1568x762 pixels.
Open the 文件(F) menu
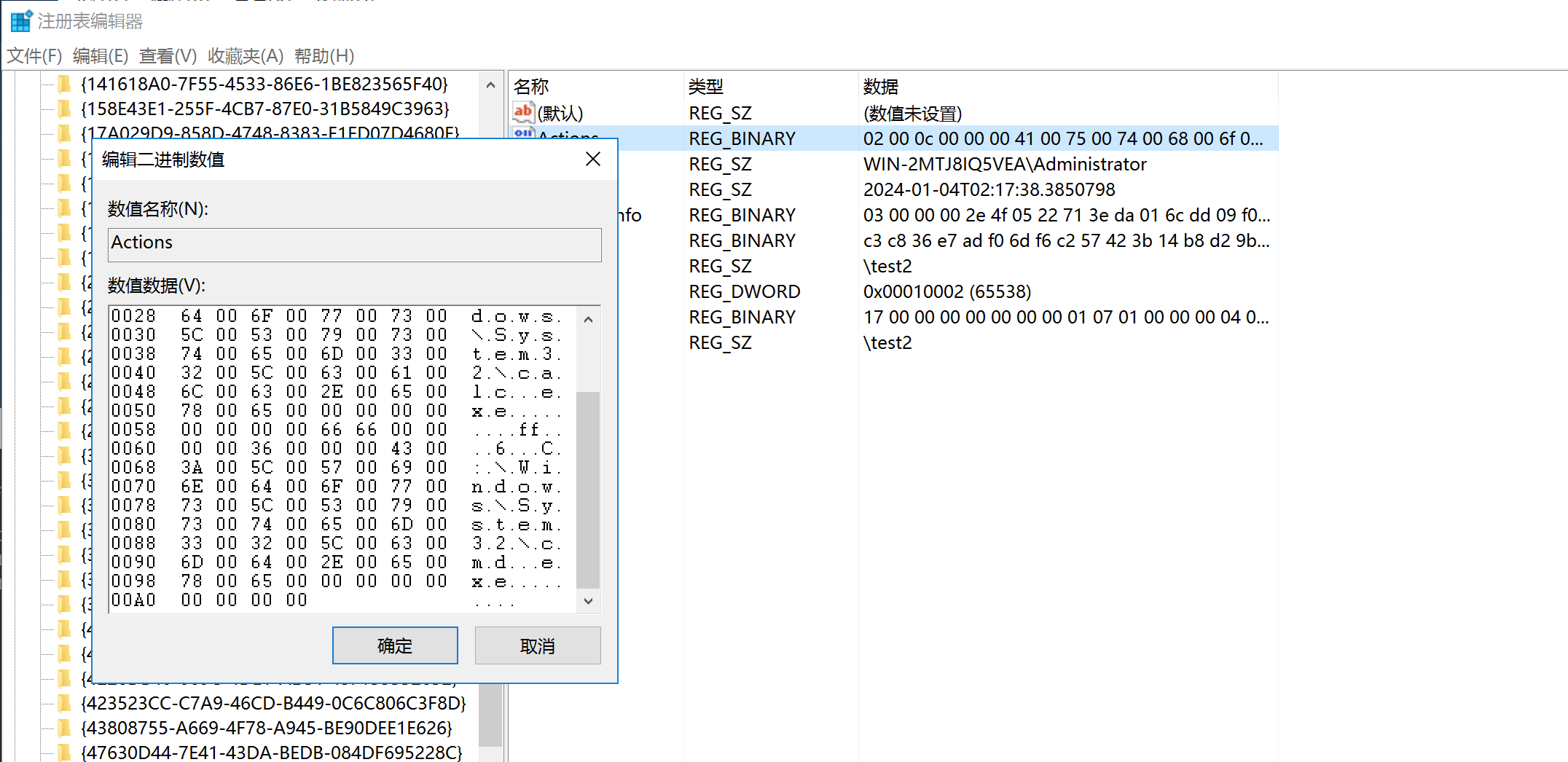tap(34, 56)
